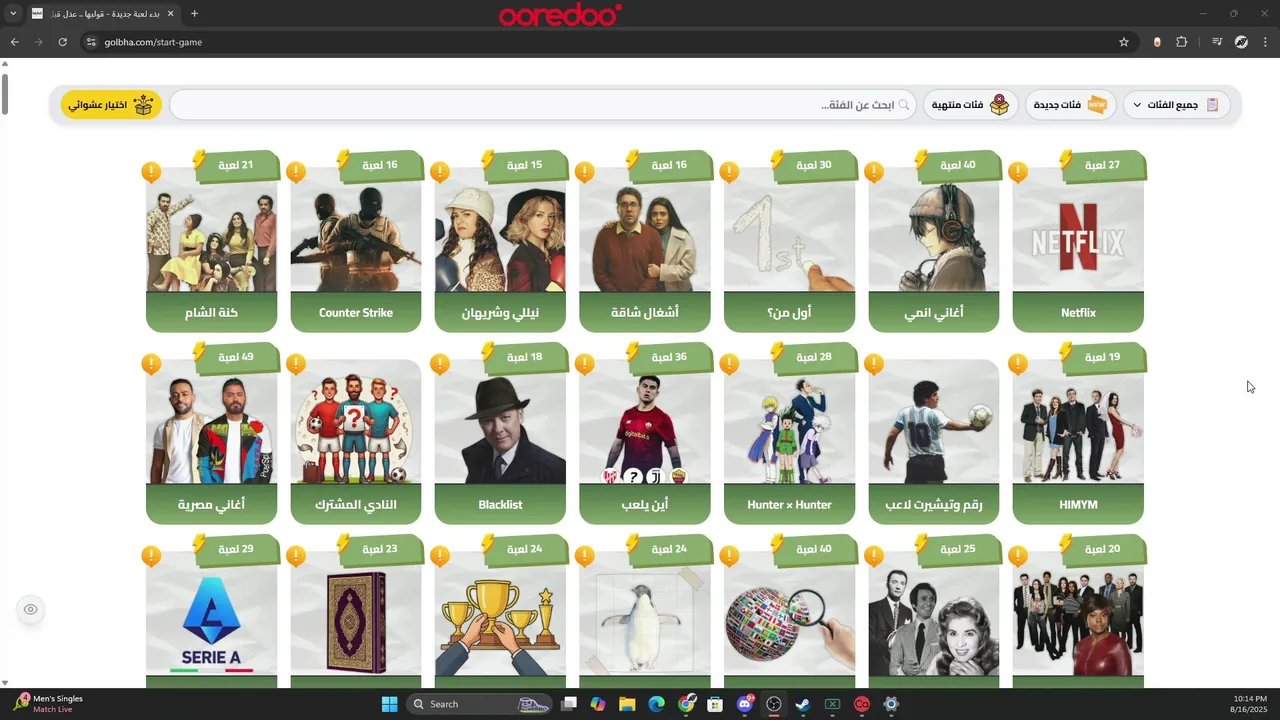Open the finished categories filter فئات منتهية
The image size is (1280, 720).
point(970,105)
